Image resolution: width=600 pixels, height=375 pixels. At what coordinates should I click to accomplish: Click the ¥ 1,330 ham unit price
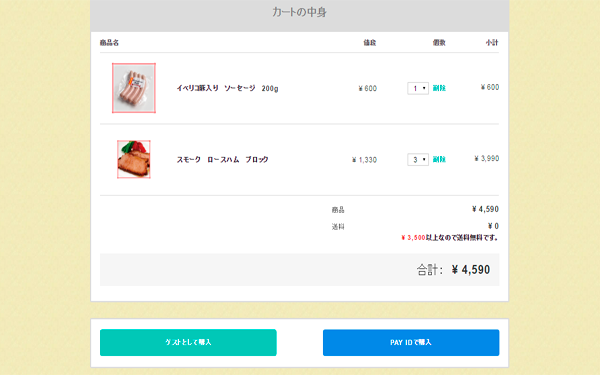click(x=364, y=160)
